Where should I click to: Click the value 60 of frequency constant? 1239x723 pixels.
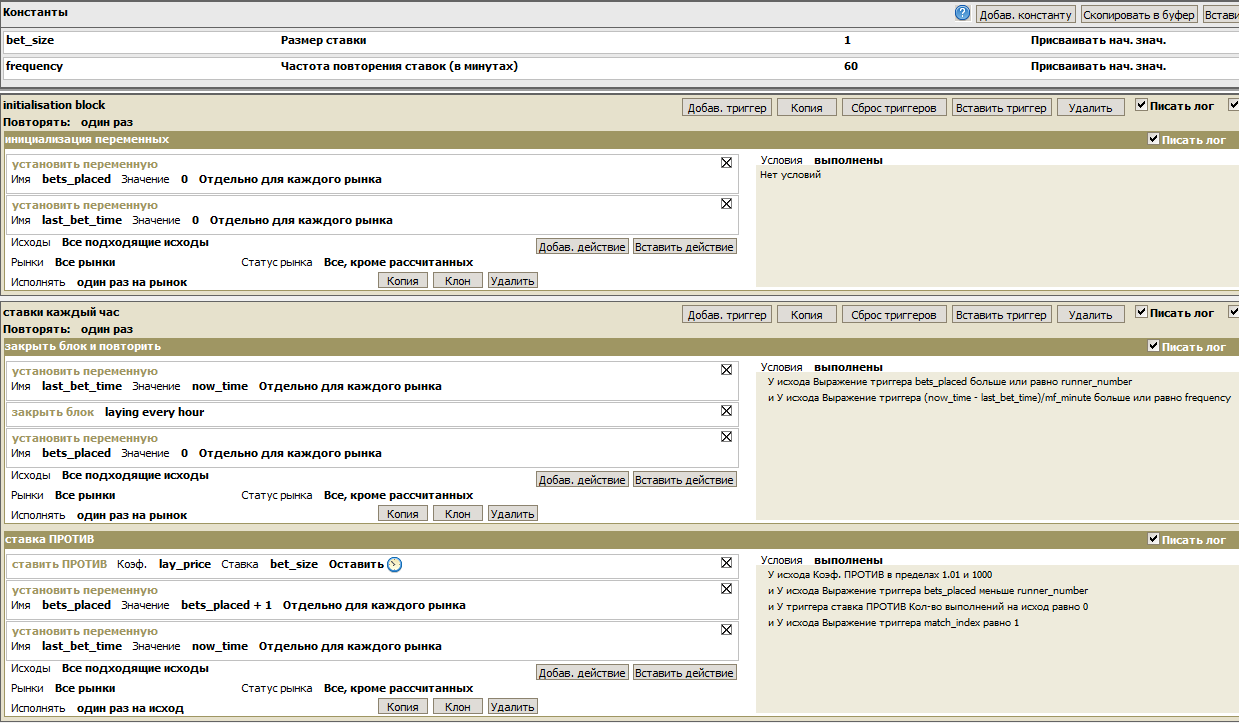[x=851, y=66]
